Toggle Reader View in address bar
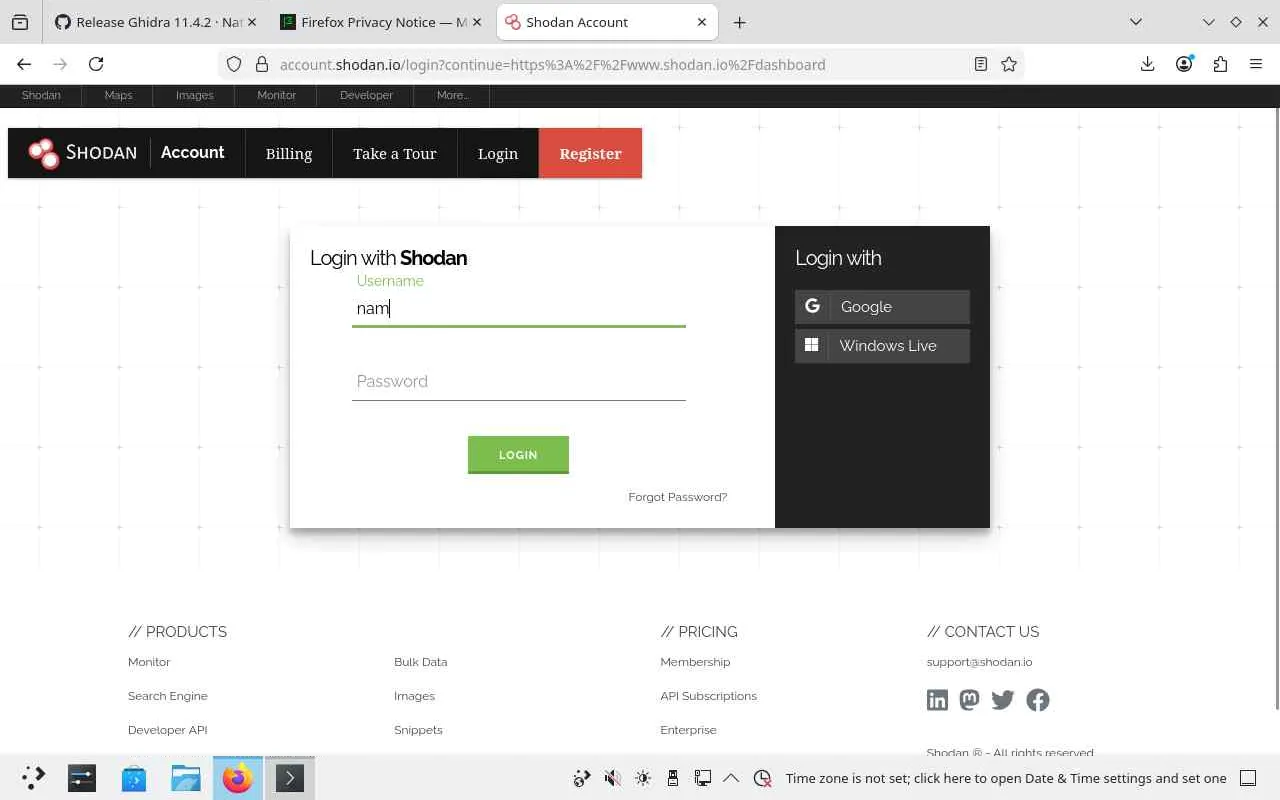This screenshot has height=800, width=1280. pyautogui.click(x=981, y=64)
